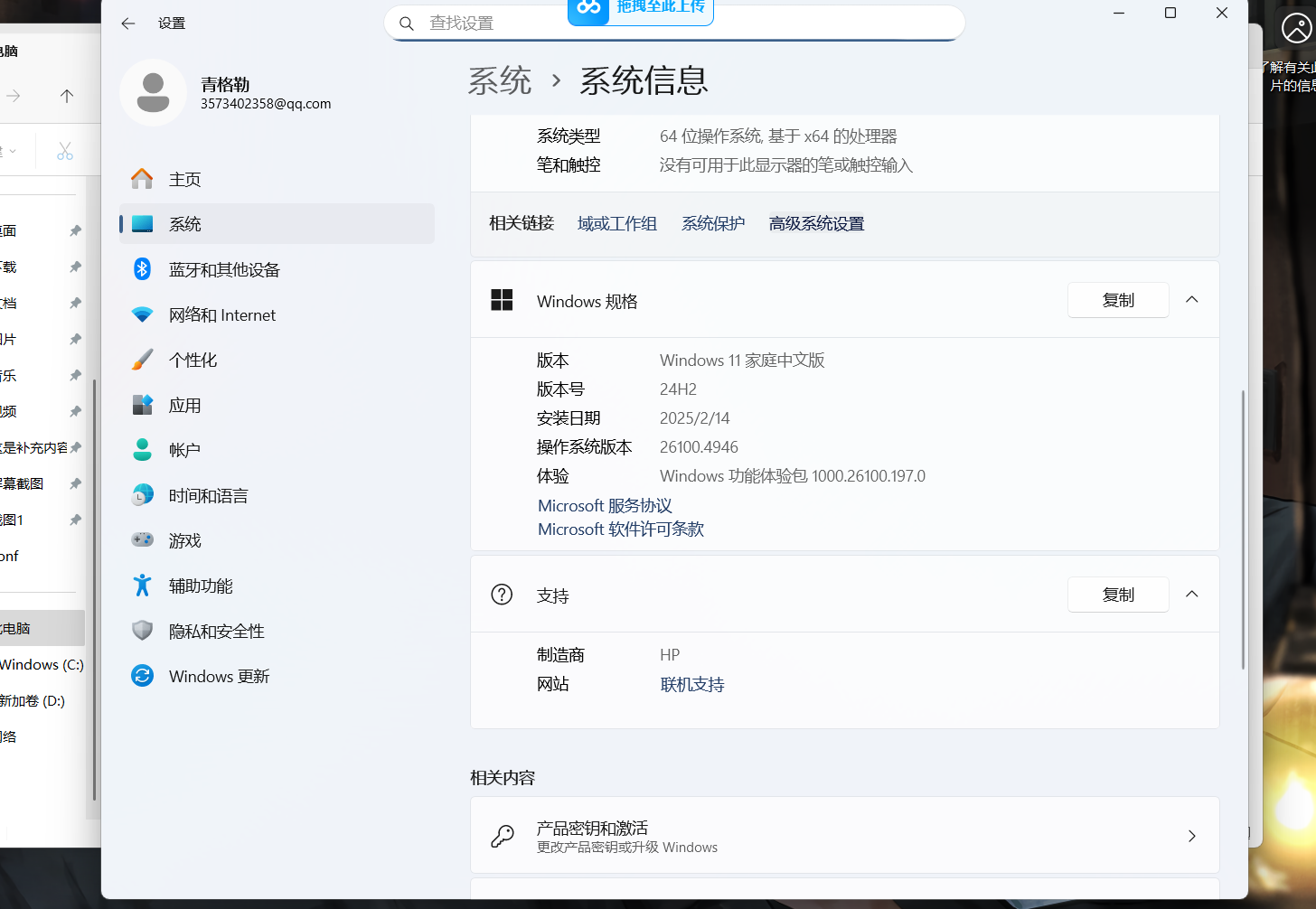Click the manufacturer value HP
The height and width of the screenshot is (909, 1316).
[x=670, y=655]
